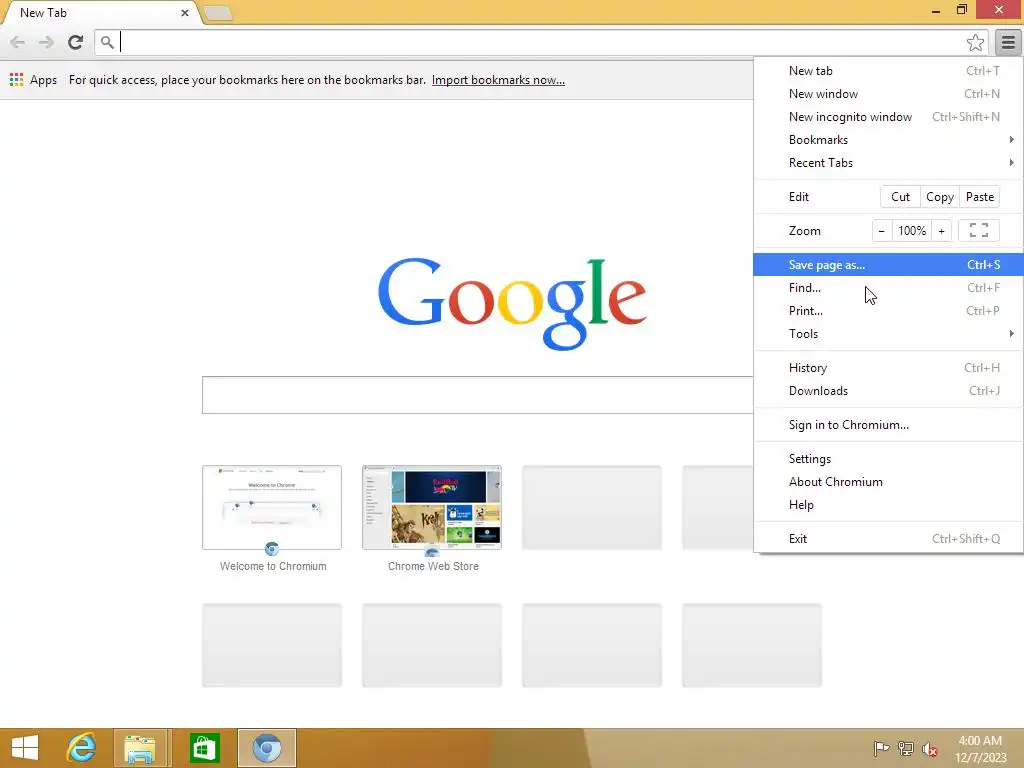Click Import bookmarks now... link
1024x768 pixels.
click(498, 80)
